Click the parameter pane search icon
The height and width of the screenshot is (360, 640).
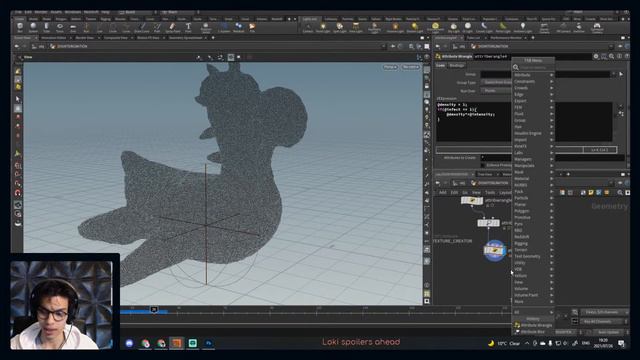coord(611,56)
